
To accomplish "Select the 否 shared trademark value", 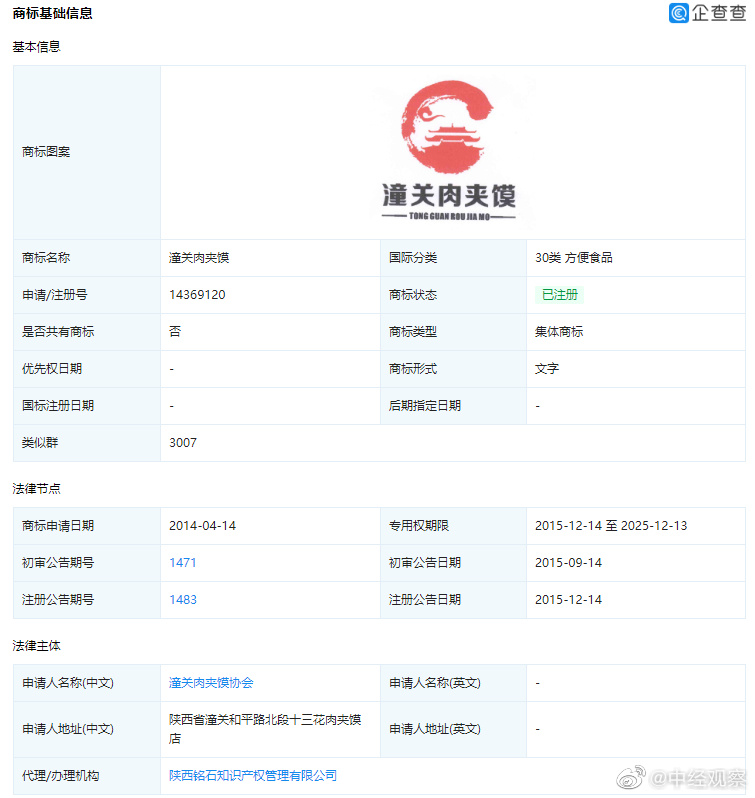I will click(x=175, y=332).
